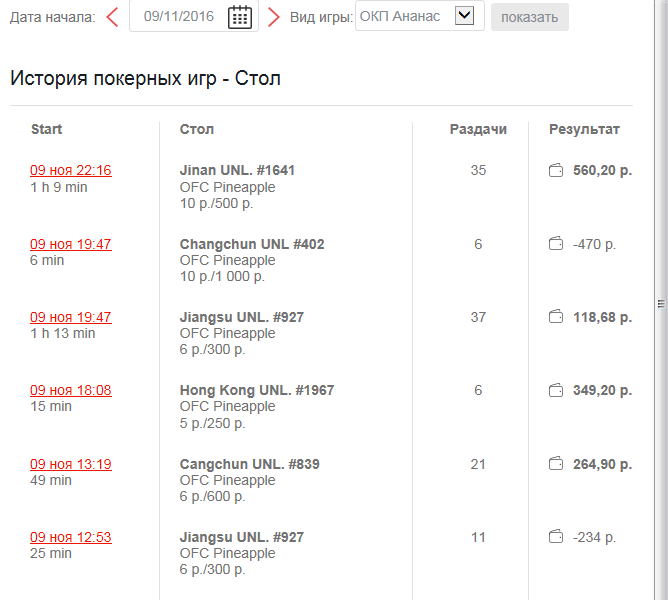Image resolution: width=668 pixels, height=600 pixels.
Task: Open session link 09 ноя 12:53
Action: [x=71, y=537]
